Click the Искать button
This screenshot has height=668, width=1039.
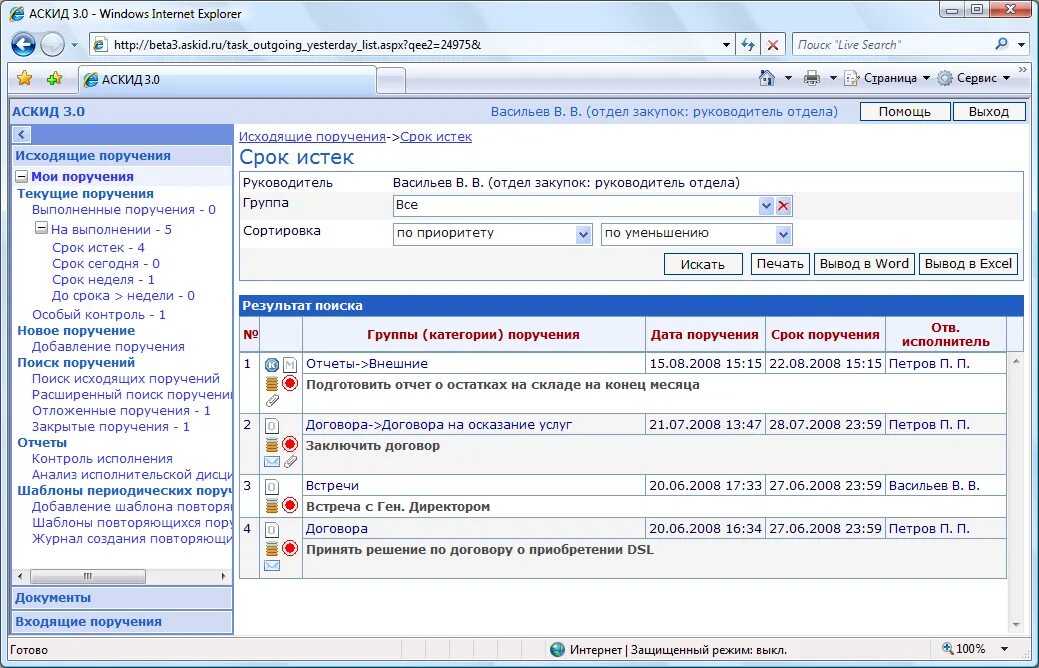703,264
